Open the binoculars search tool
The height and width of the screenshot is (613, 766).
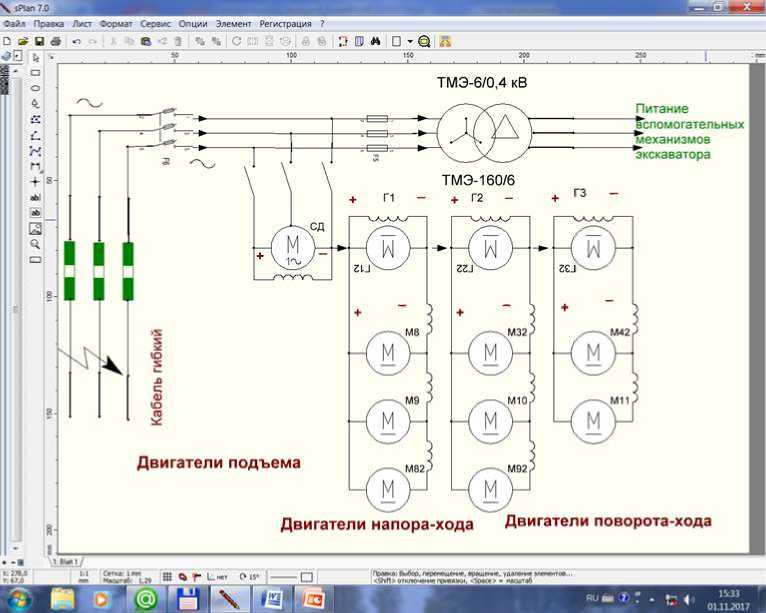click(375, 42)
